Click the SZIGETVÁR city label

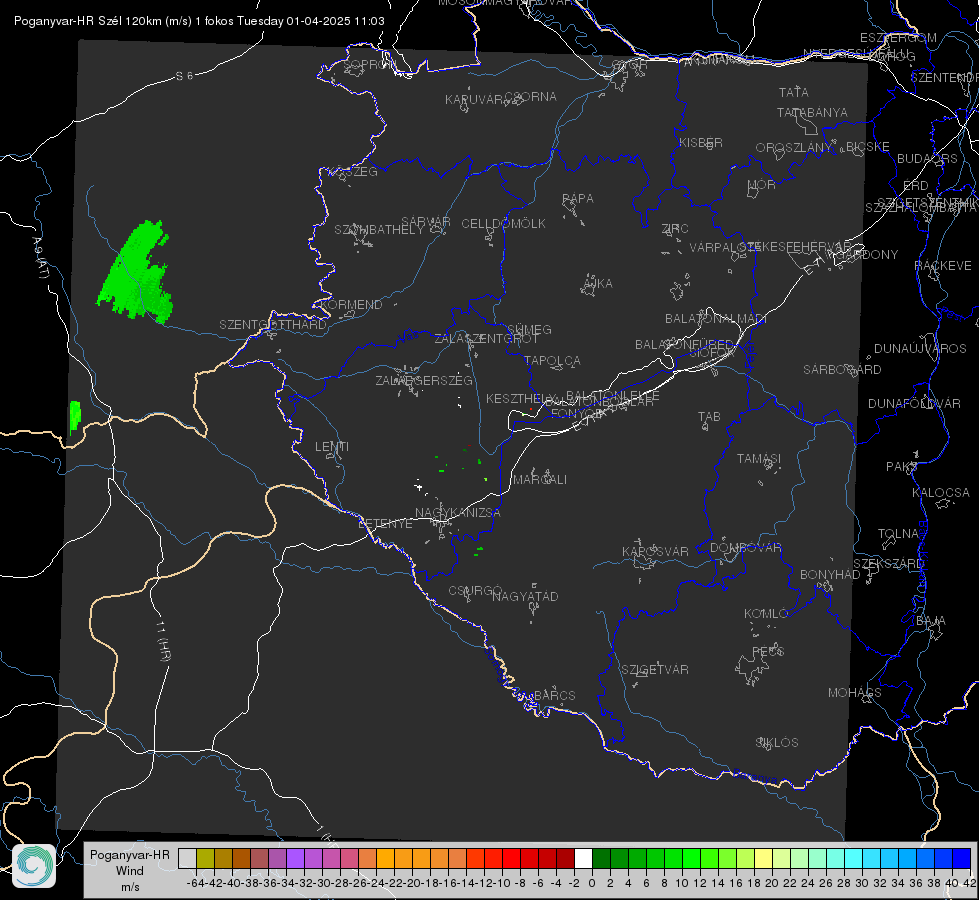655,670
